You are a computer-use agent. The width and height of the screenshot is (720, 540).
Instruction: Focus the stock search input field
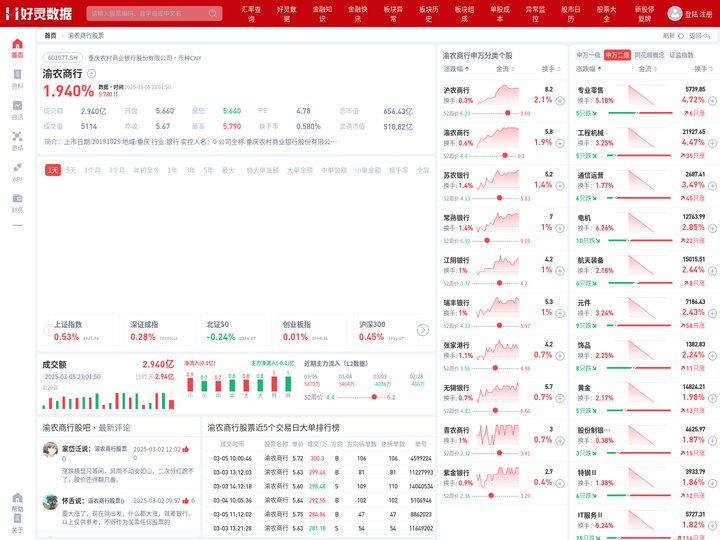(154, 13)
